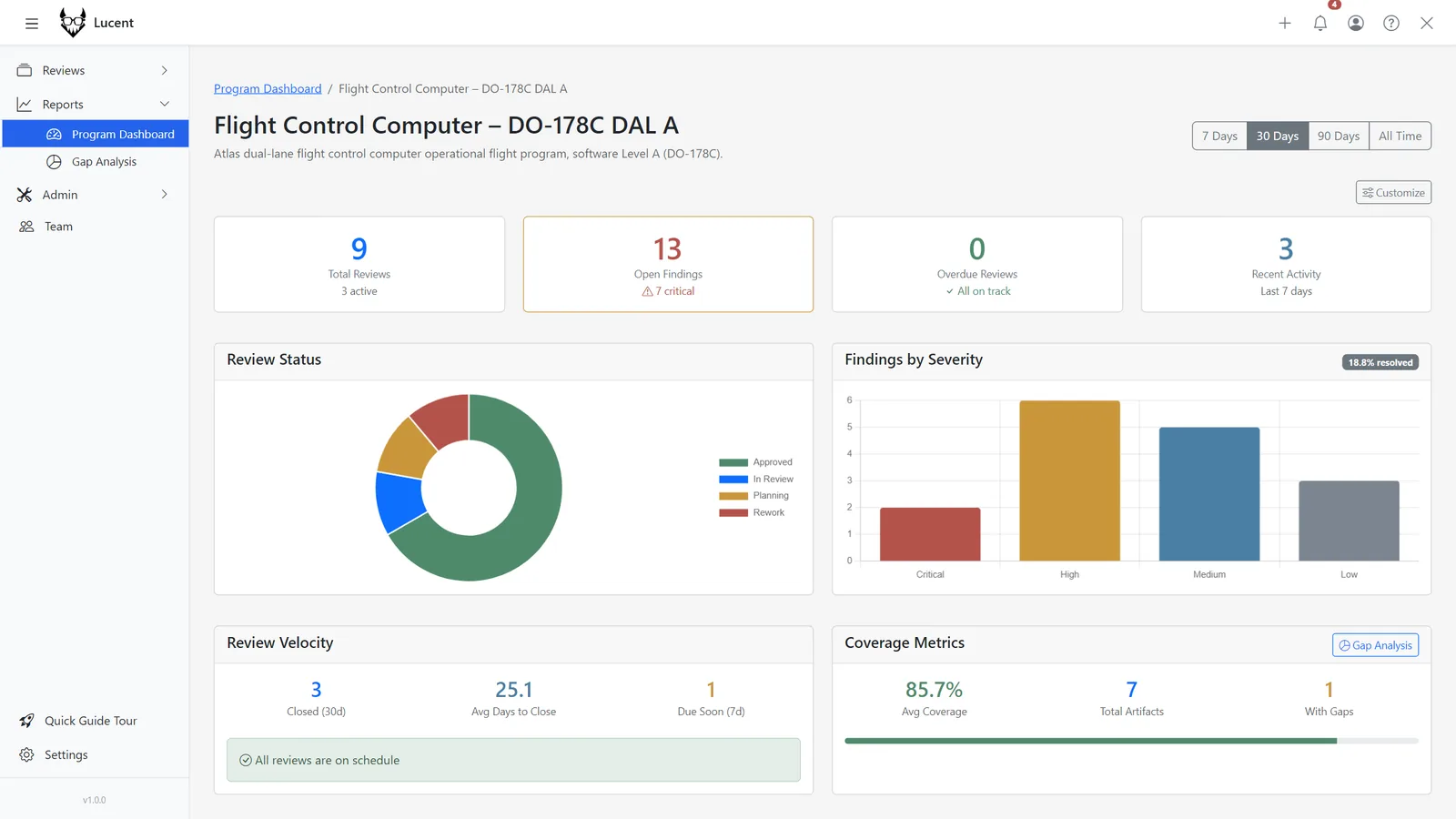1456x819 pixels.
Task: Open the Gap Analysis sidebar item
Action: coord(96,162)
